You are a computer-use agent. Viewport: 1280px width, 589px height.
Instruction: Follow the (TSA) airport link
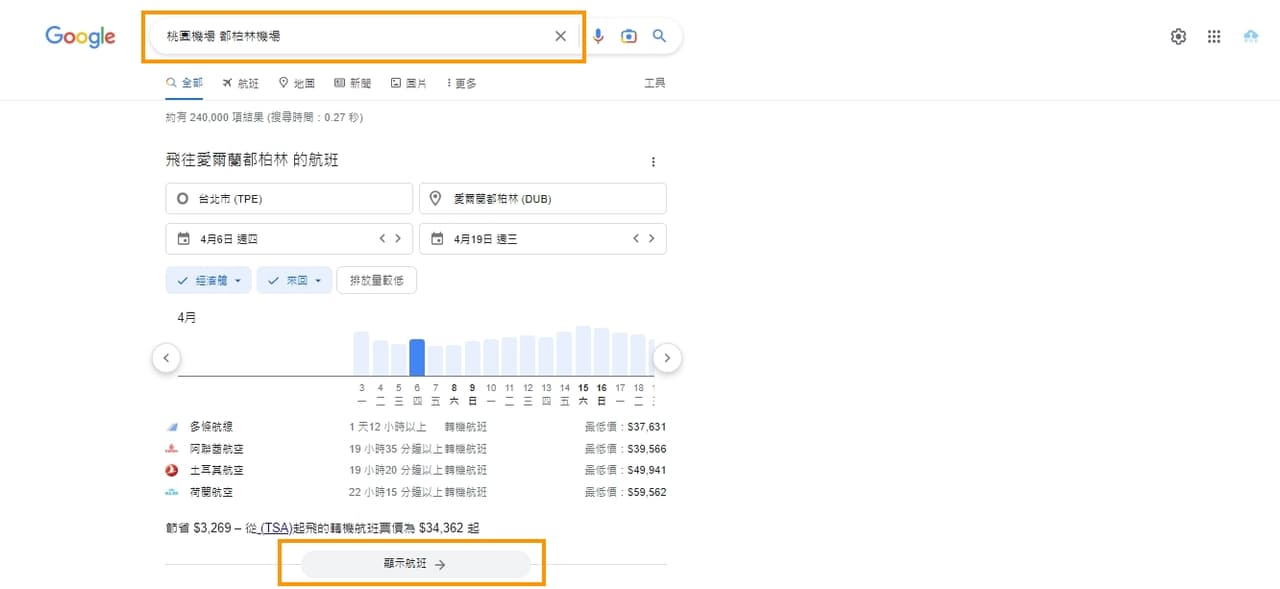point(274,527)
